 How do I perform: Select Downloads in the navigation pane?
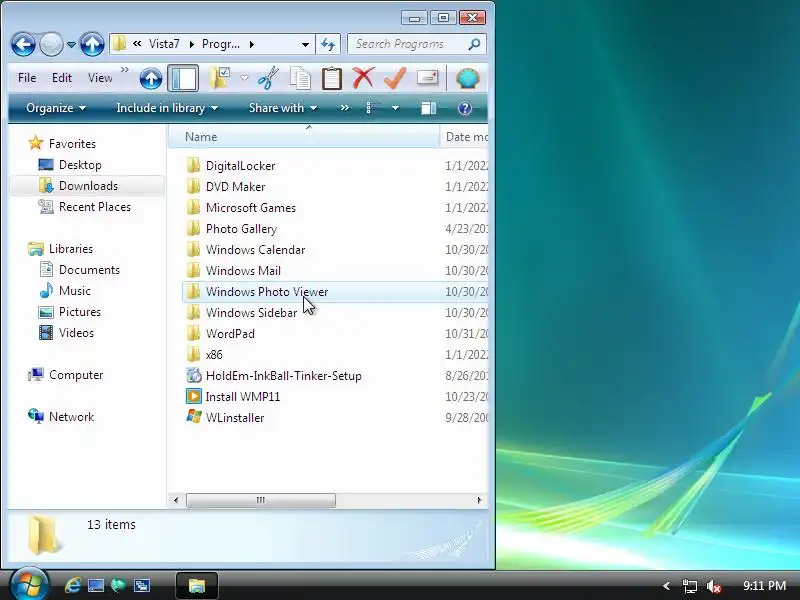pos(87,186)
